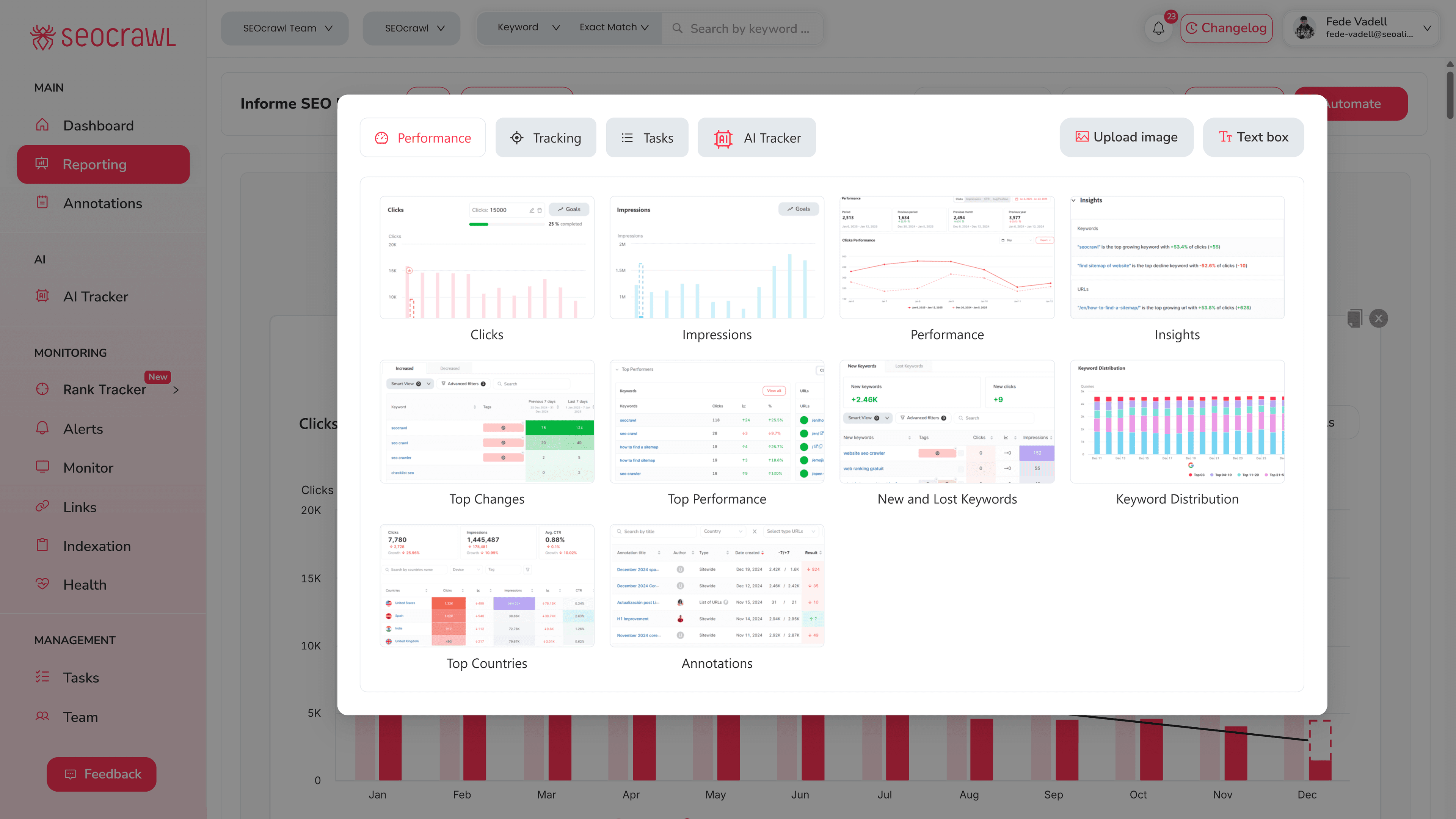
Task: Open the AI Tracker tab in dialog
Action: tap(756, 137)
